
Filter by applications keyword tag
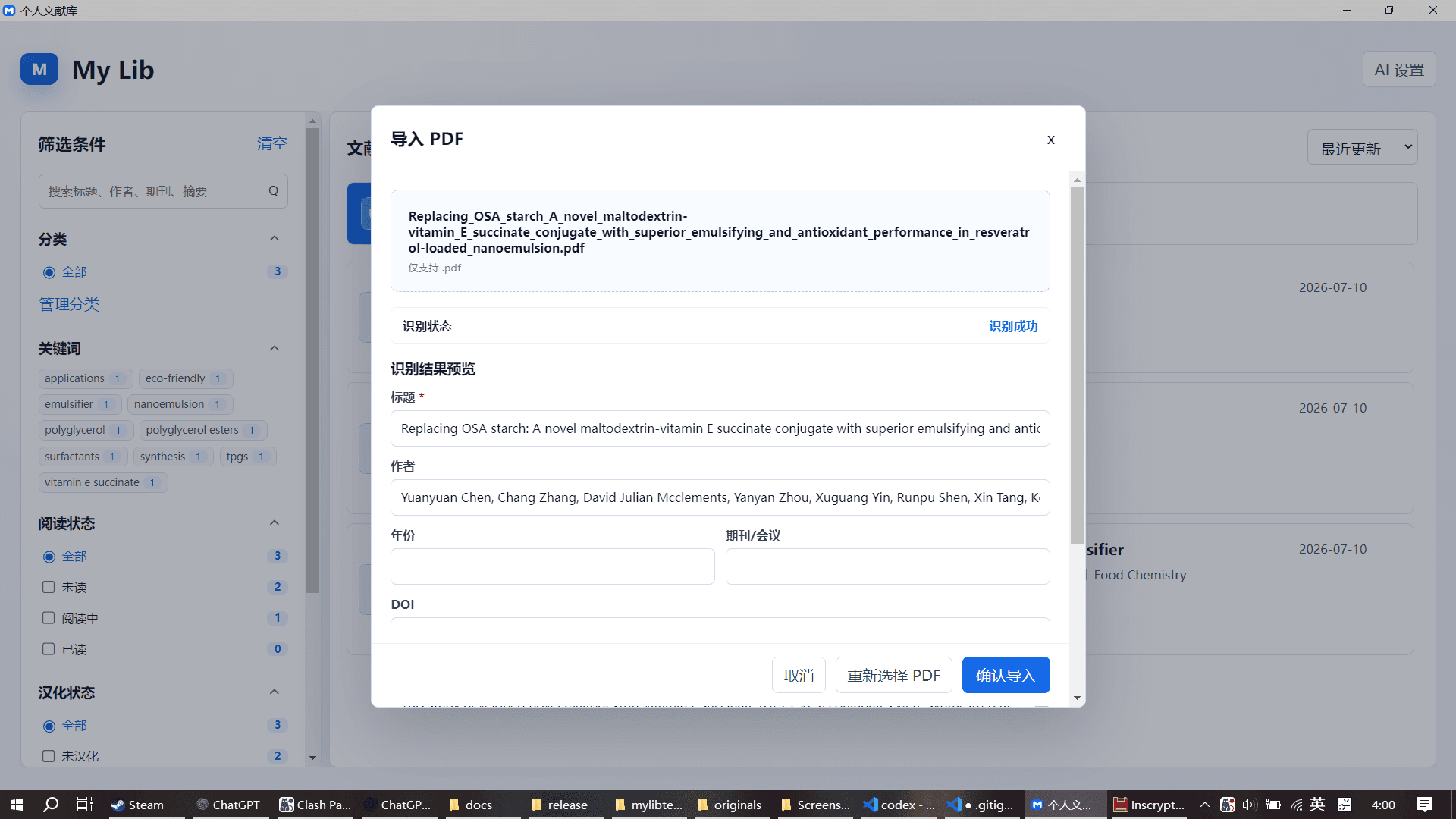coord(86,378)
